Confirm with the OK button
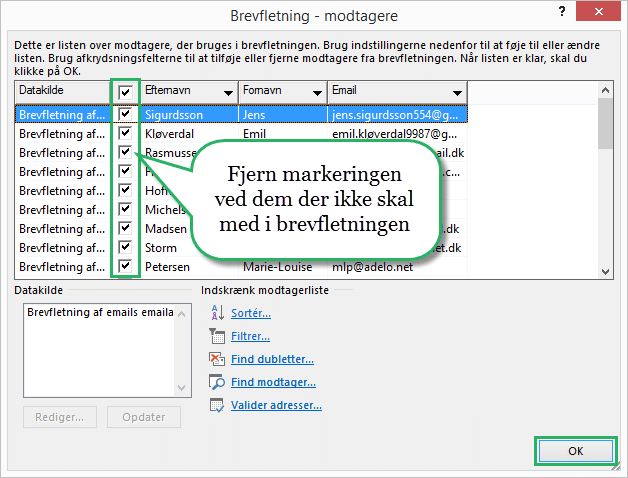 (x=576, y=451)
